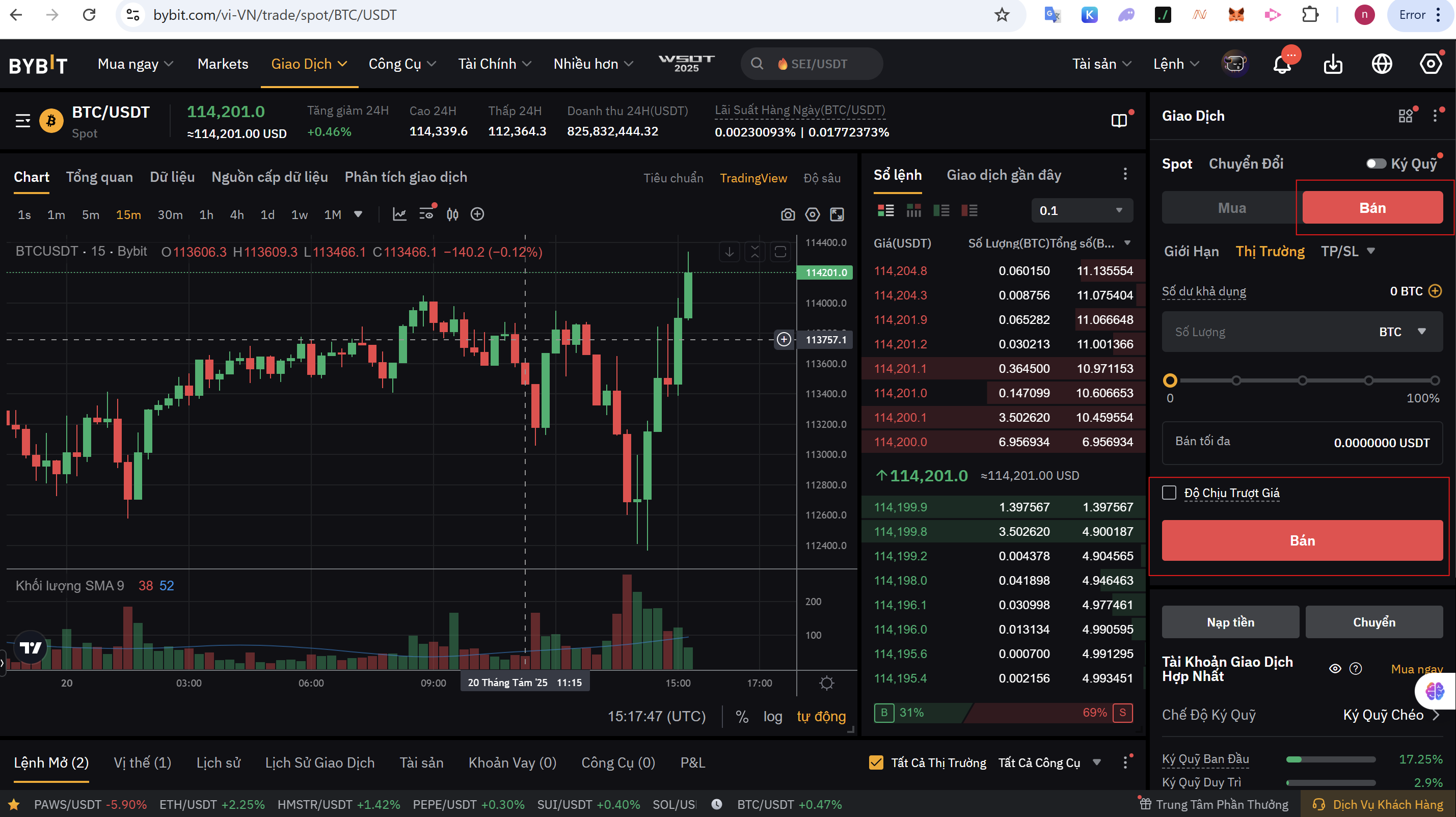Viewport: 1456px width, 817px height.
Task: Open the language globe icon
Action: tap(1382, 64)
